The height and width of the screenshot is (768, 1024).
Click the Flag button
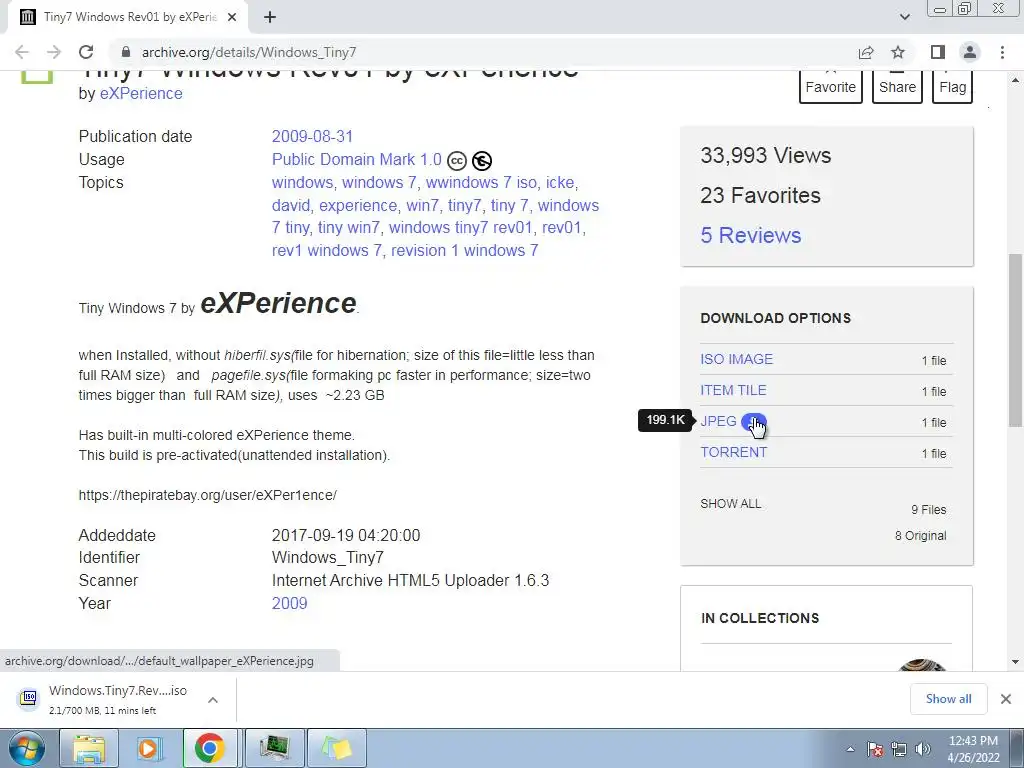[952, 87]
